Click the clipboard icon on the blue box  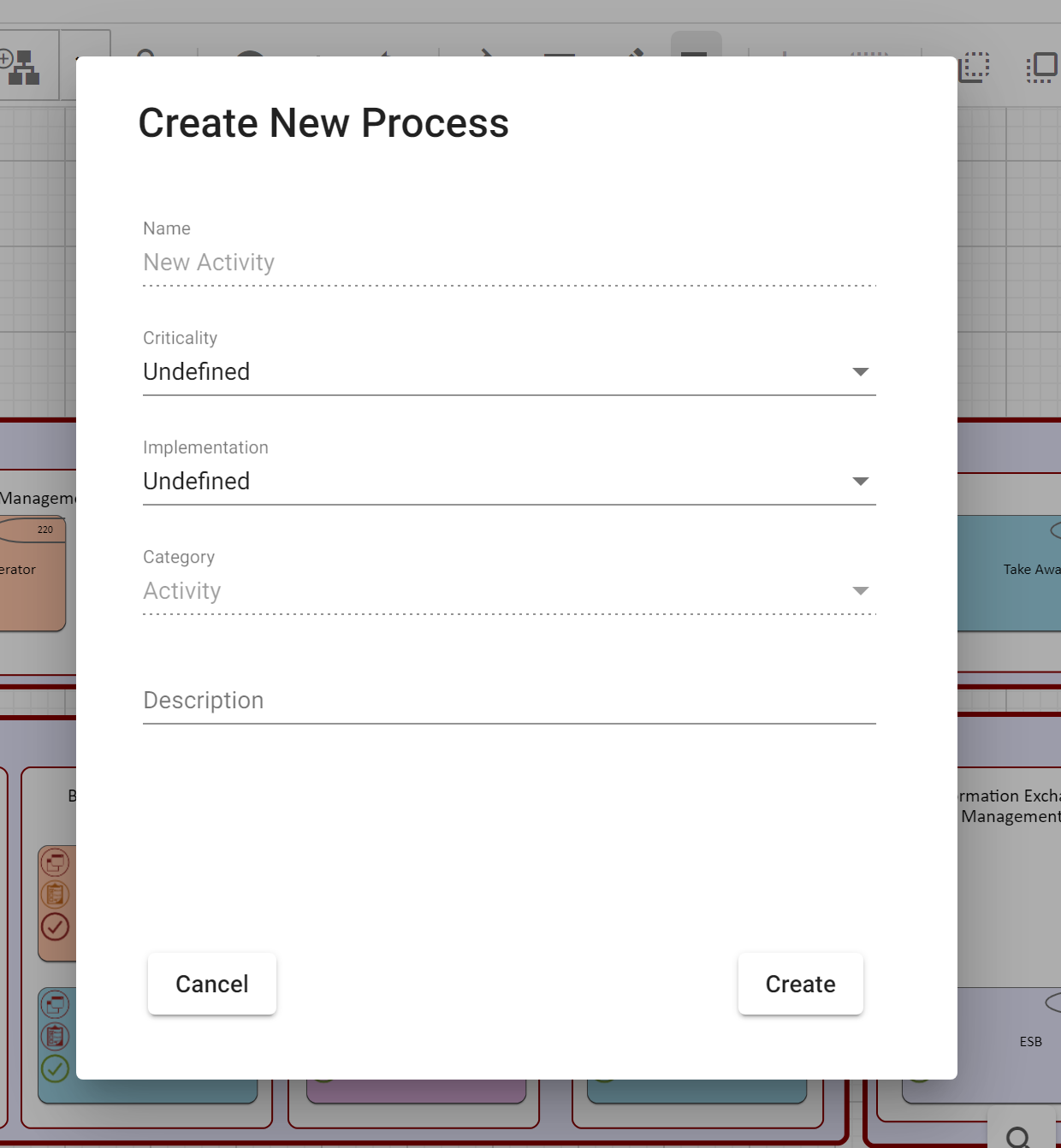pos(56,1037)
